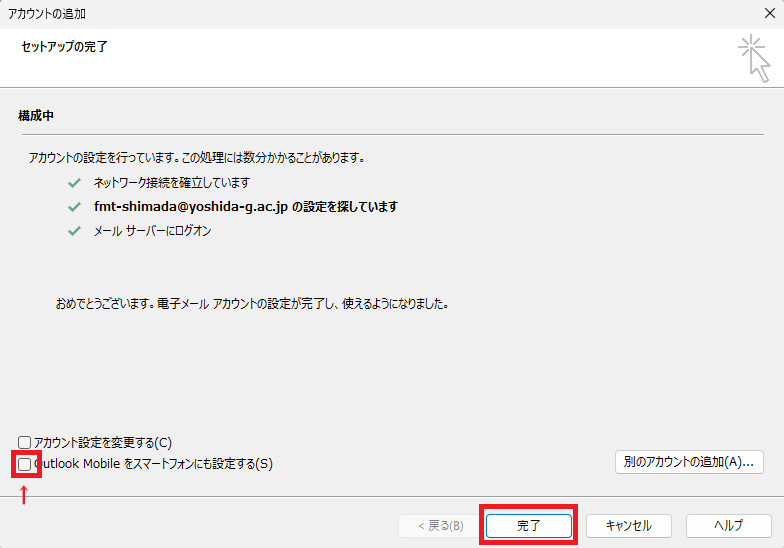
Task: Click the セットアップの完了 heading
Action: click(64, 47)
